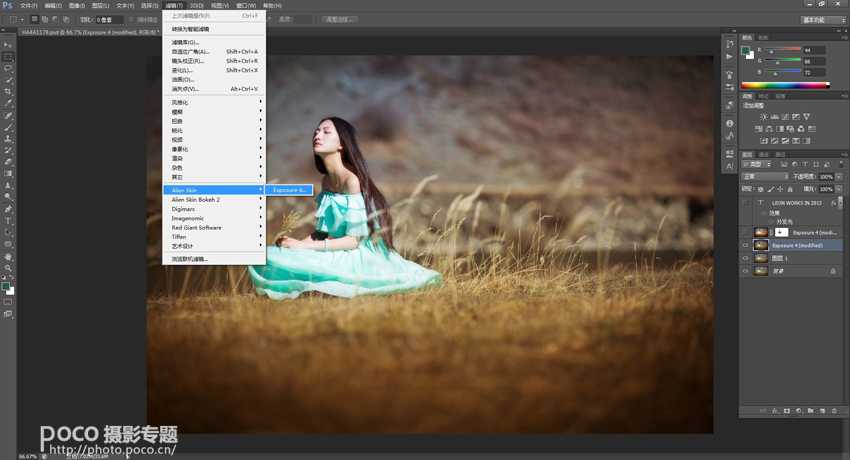Open the layer blend mode dropdown
The image size is (850, 460).
click(765, 176)
